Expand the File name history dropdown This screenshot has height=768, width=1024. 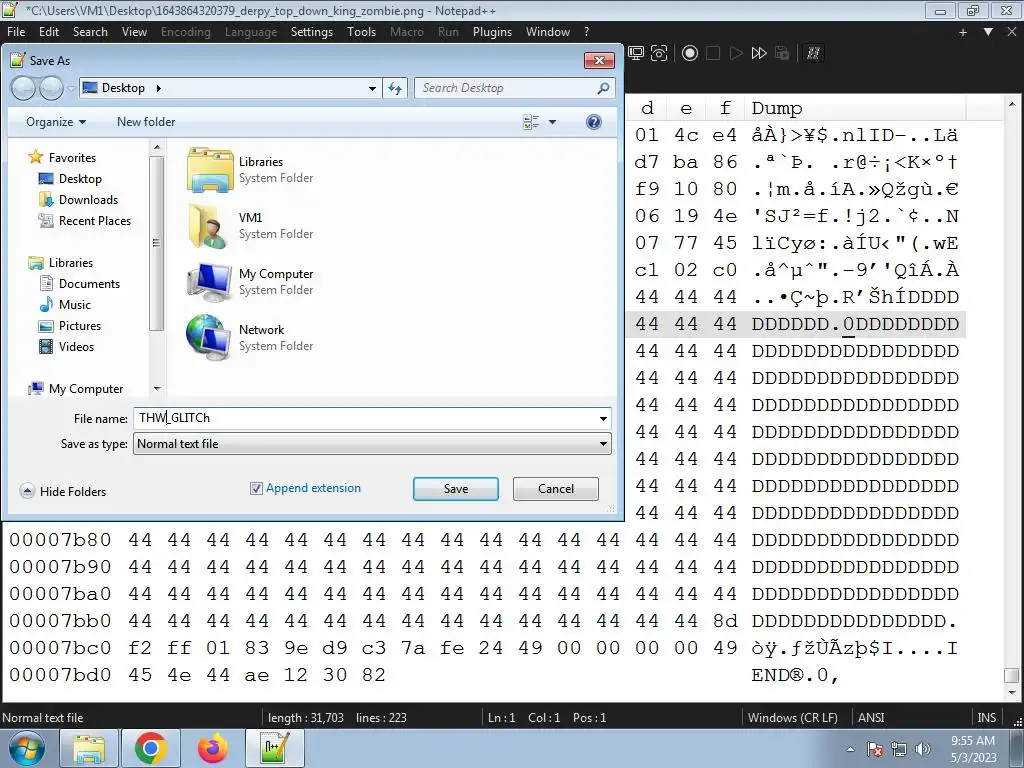[603, 419]
